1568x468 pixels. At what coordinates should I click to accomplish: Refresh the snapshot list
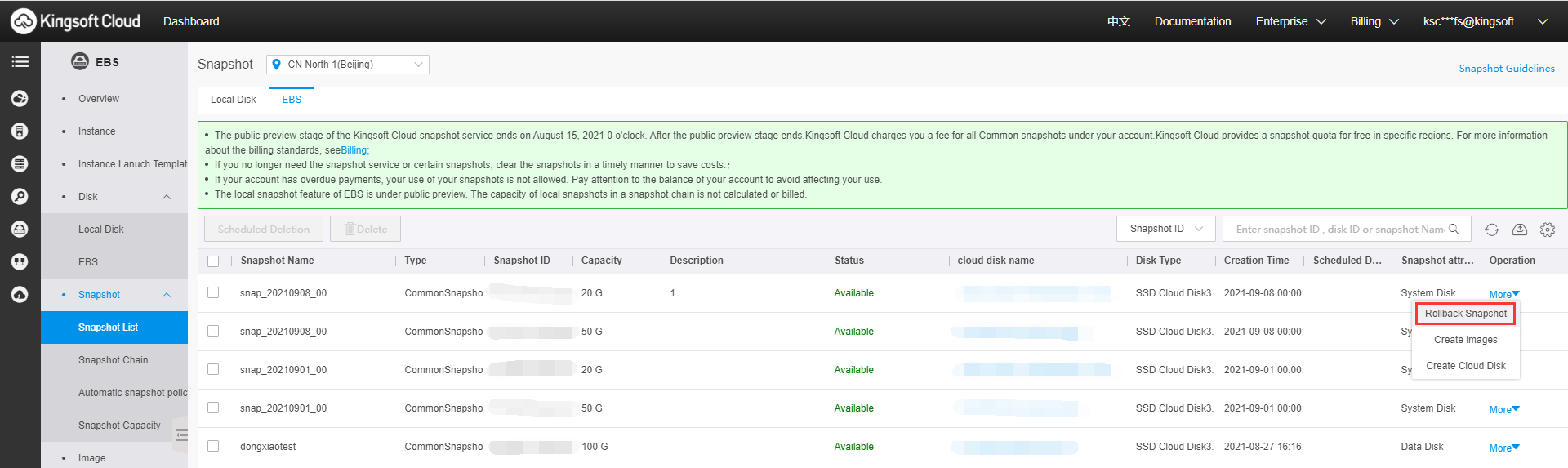click(1492, 230)
